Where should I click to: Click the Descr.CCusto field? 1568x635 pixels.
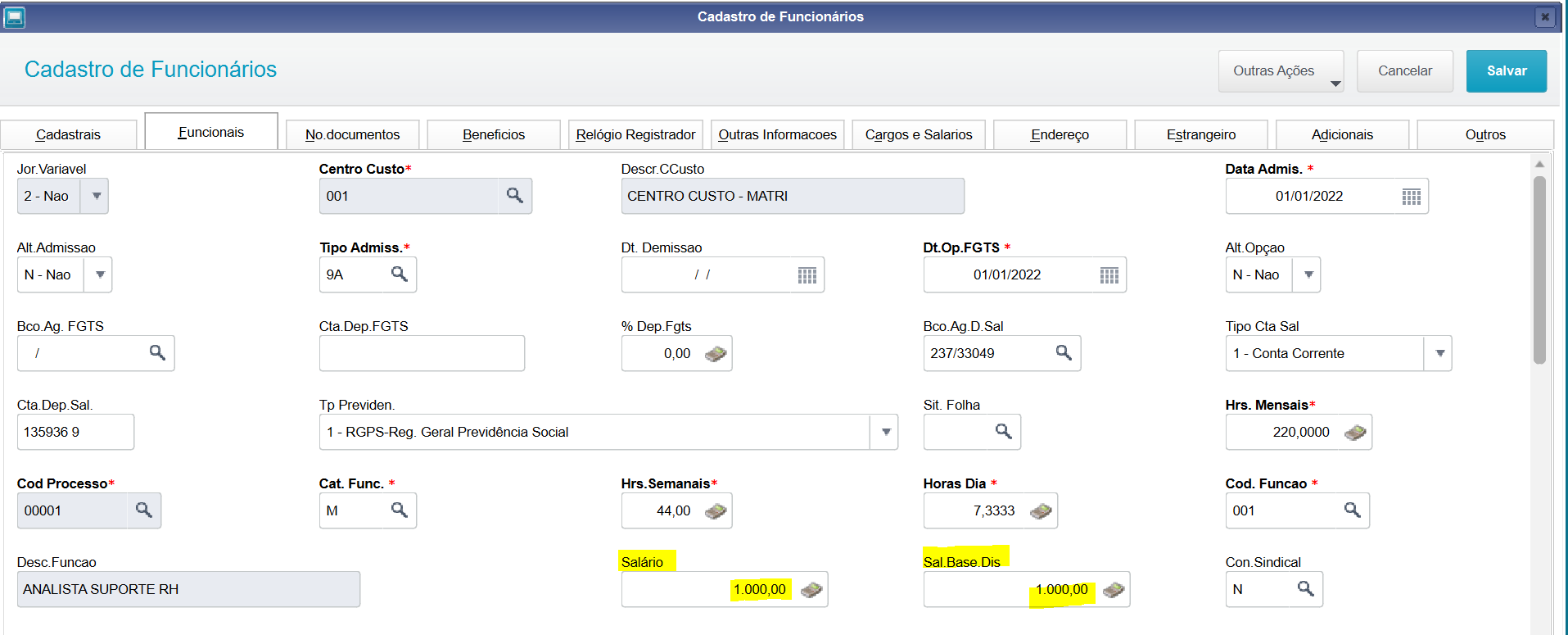click(793, 196)
